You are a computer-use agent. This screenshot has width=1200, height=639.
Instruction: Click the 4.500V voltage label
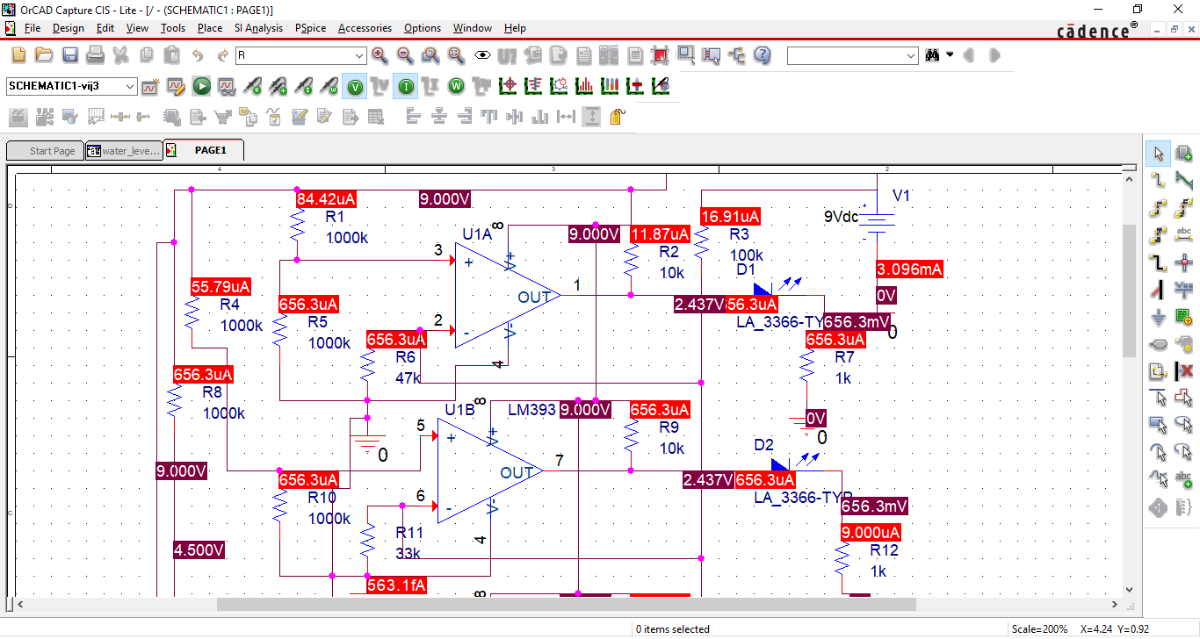tap(199, 550)
